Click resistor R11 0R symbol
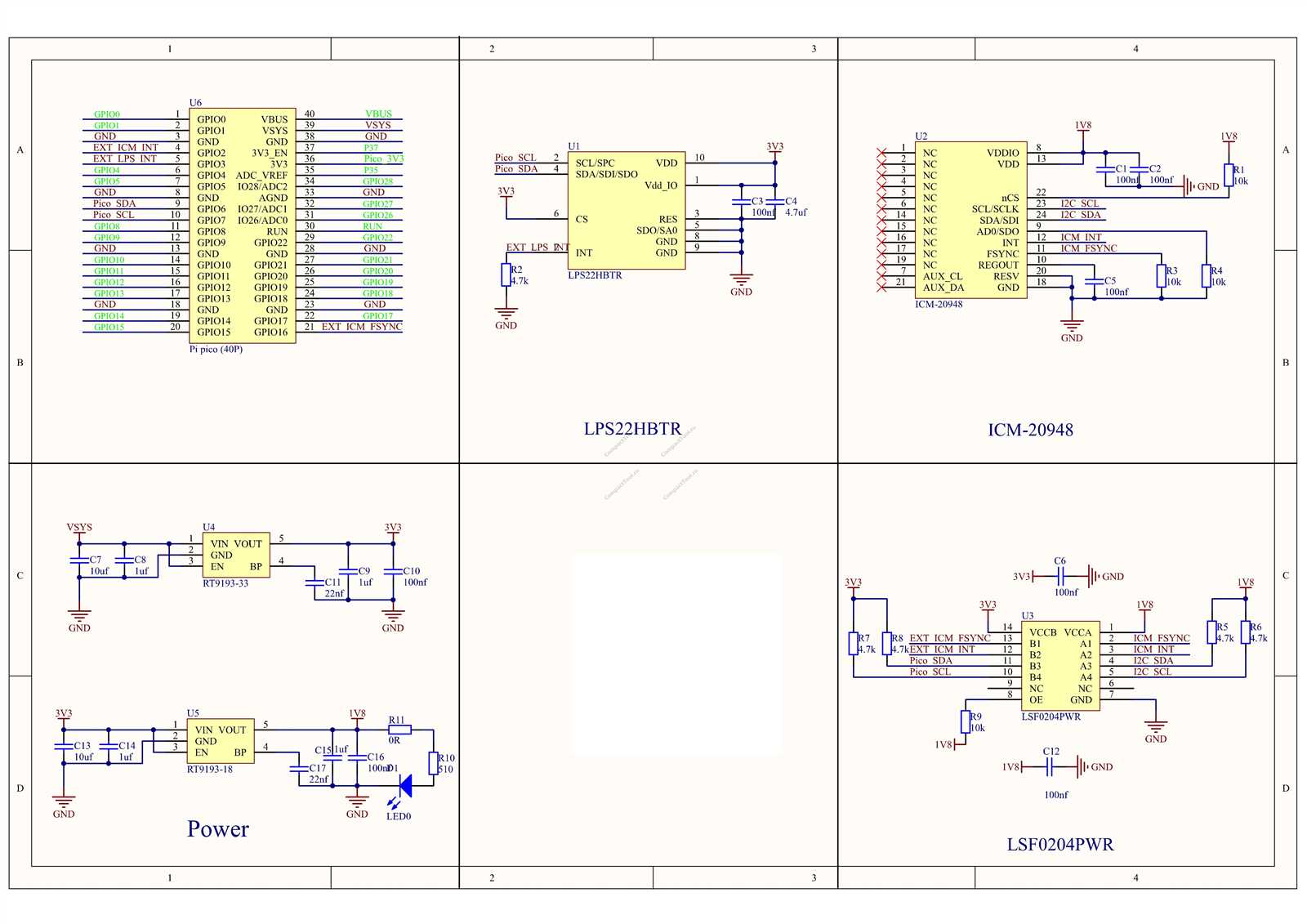Image resolution: width=1307 pixels, height=924 pixels. coord(399,730)
